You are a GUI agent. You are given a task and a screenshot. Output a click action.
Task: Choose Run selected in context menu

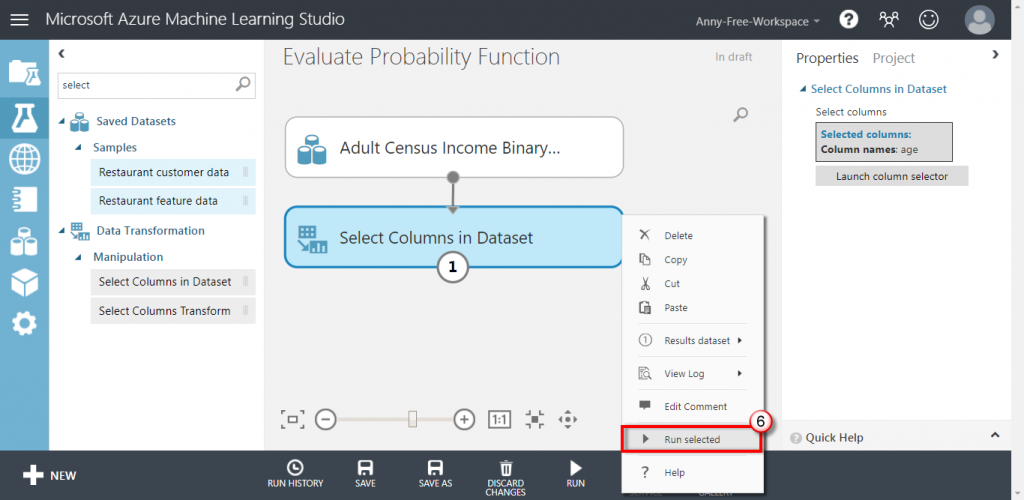point(692,439)
